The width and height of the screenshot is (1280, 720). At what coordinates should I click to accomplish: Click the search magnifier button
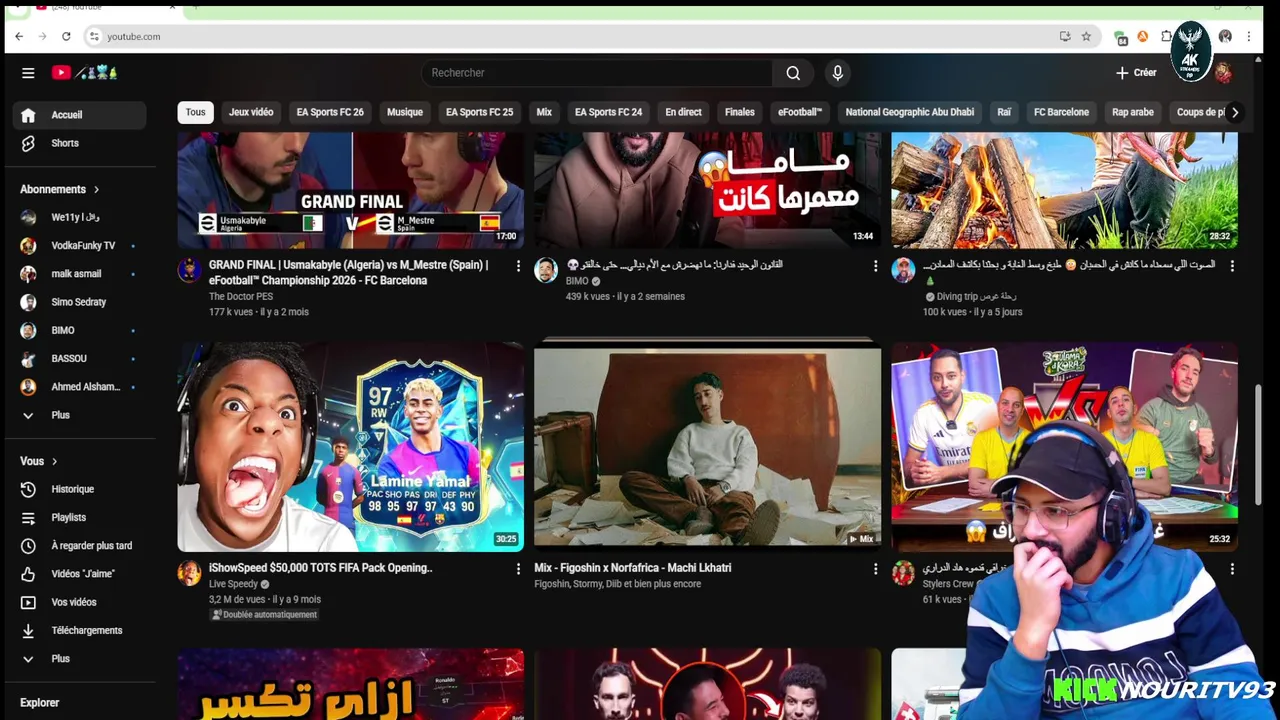coord(793,73)
